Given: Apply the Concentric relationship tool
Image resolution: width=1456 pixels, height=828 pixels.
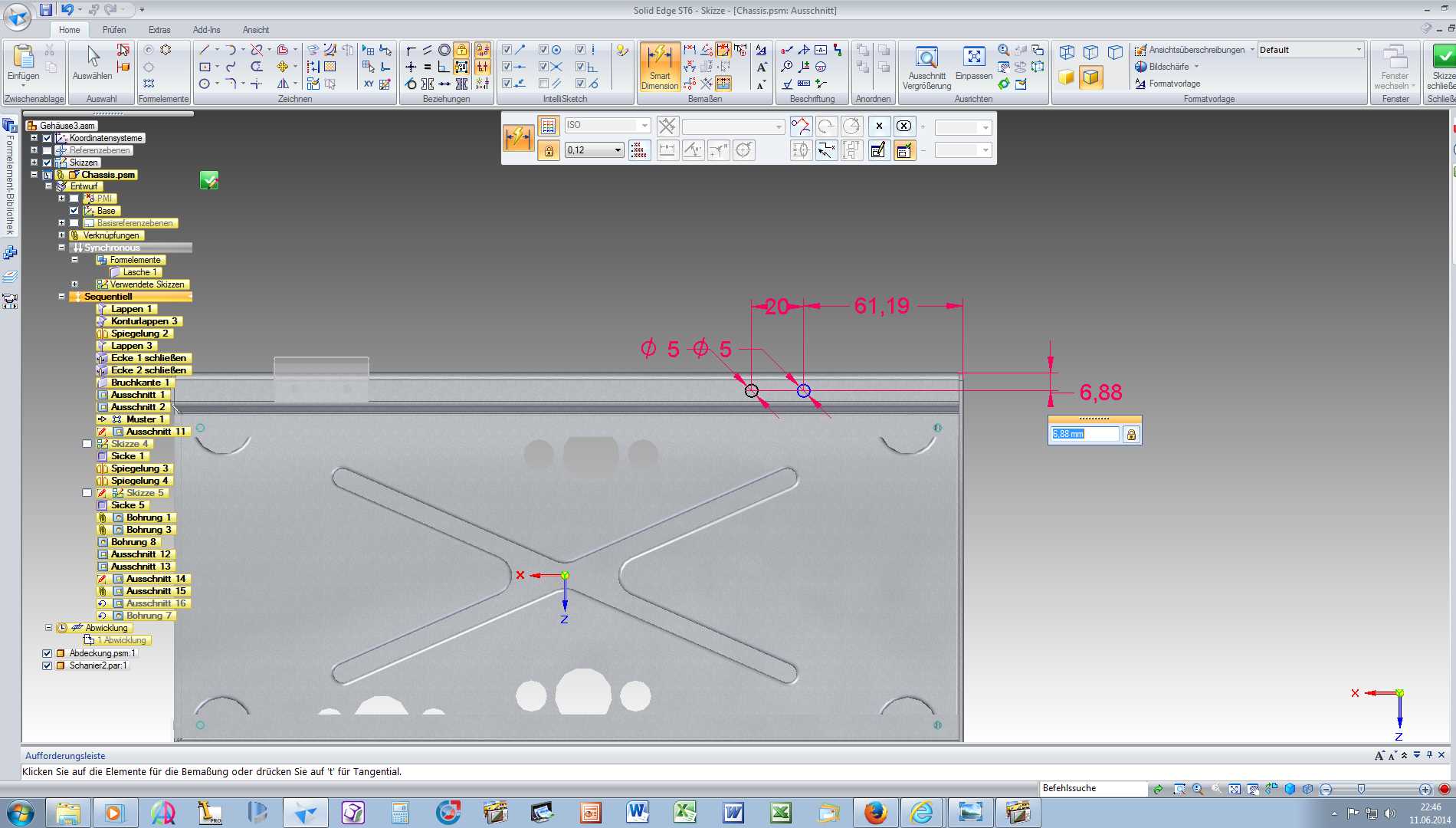Looking at the screenshot, I should 444,50.
